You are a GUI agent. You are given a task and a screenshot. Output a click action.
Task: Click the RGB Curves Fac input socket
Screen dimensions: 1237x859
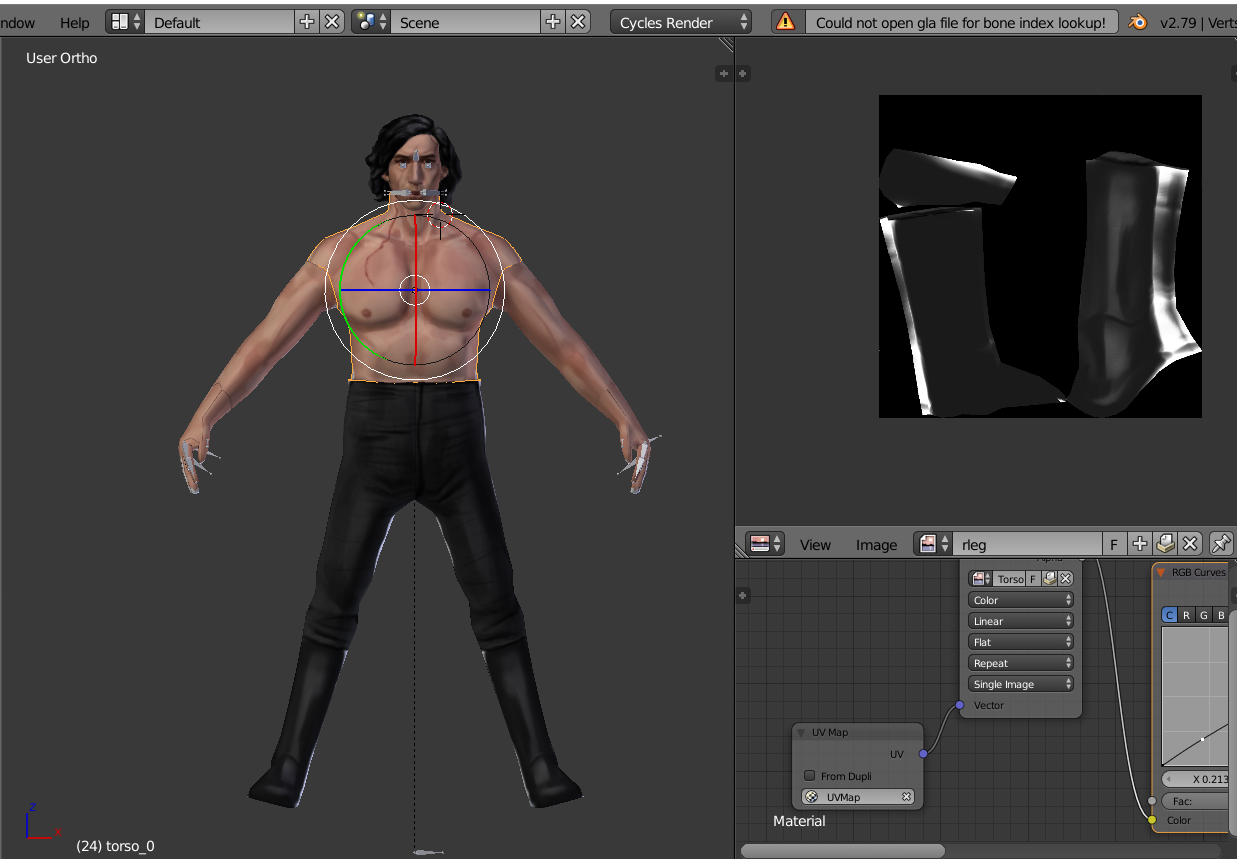[x=1152, y=801]
